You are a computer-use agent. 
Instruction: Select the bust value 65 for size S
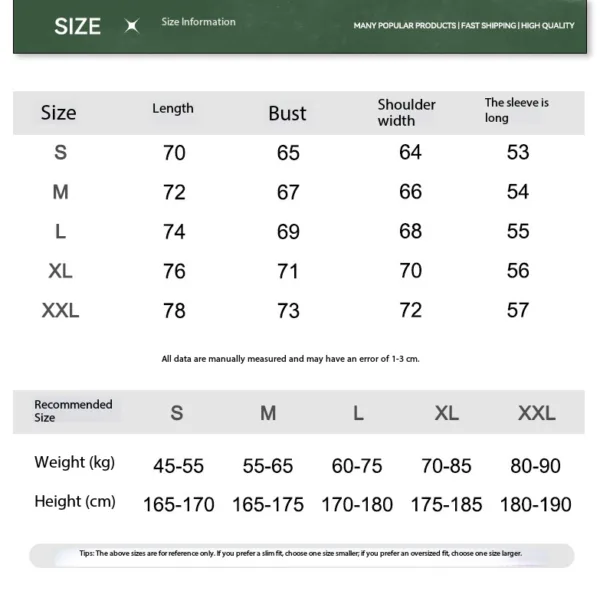click(288, 153)
